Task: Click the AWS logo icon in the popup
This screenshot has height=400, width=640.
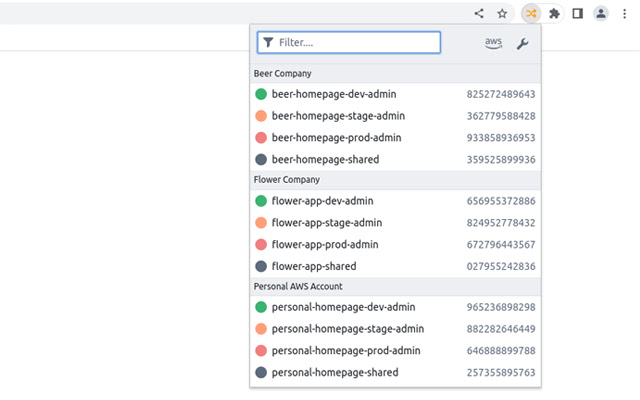Action: [493, 43]
